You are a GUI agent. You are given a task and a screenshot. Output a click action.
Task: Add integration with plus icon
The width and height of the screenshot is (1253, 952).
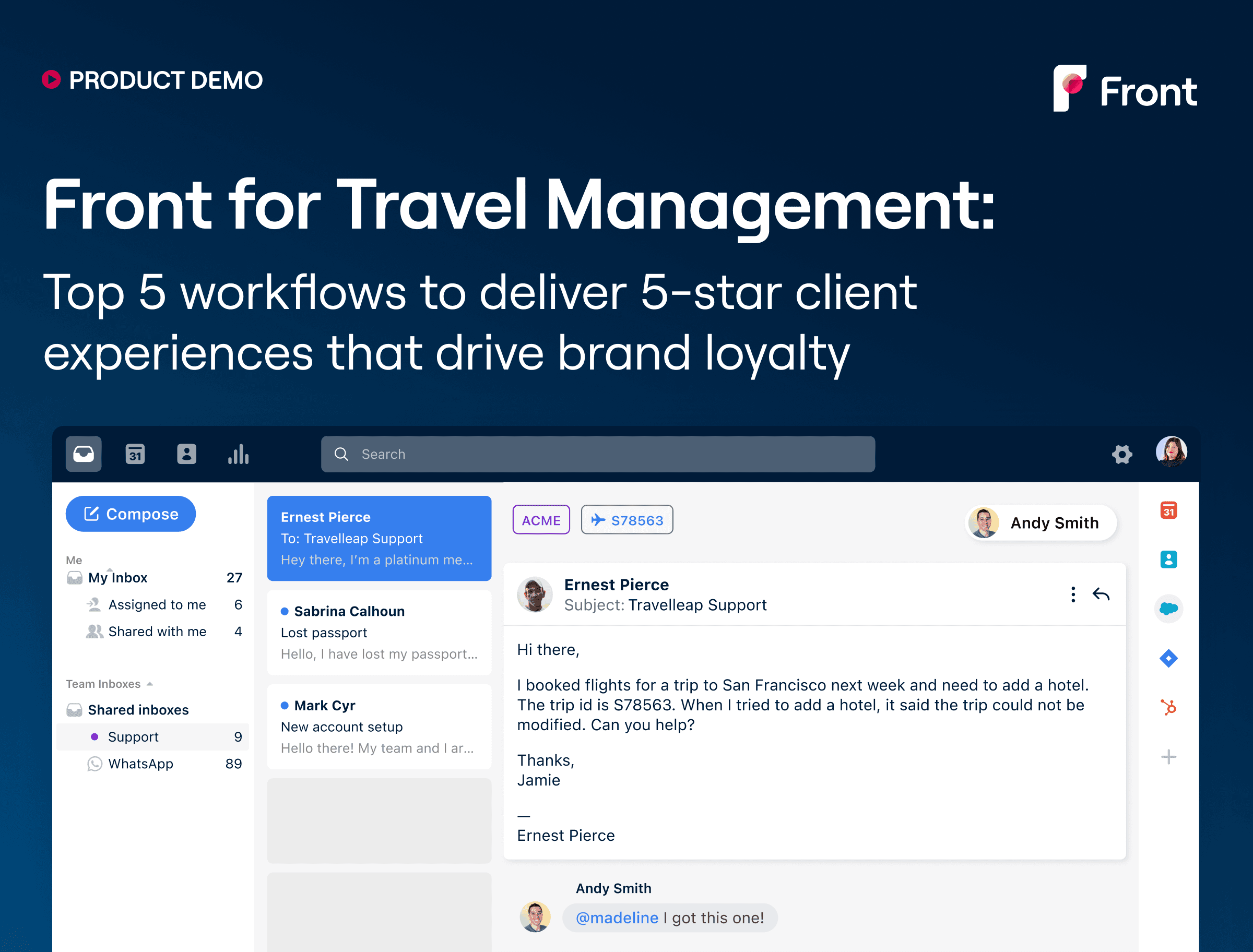[1168, 757]
